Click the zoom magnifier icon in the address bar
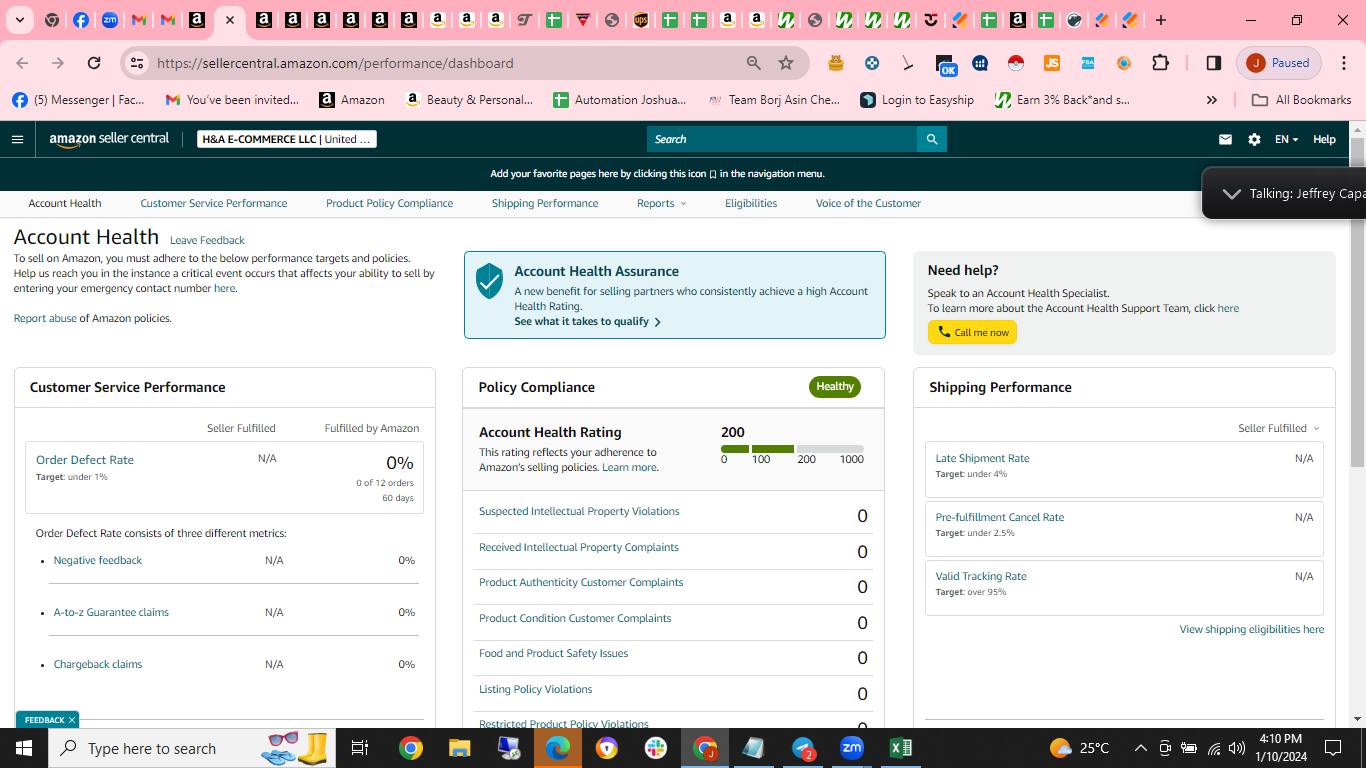Viewport: 1366px width, 768px height. 754,63
